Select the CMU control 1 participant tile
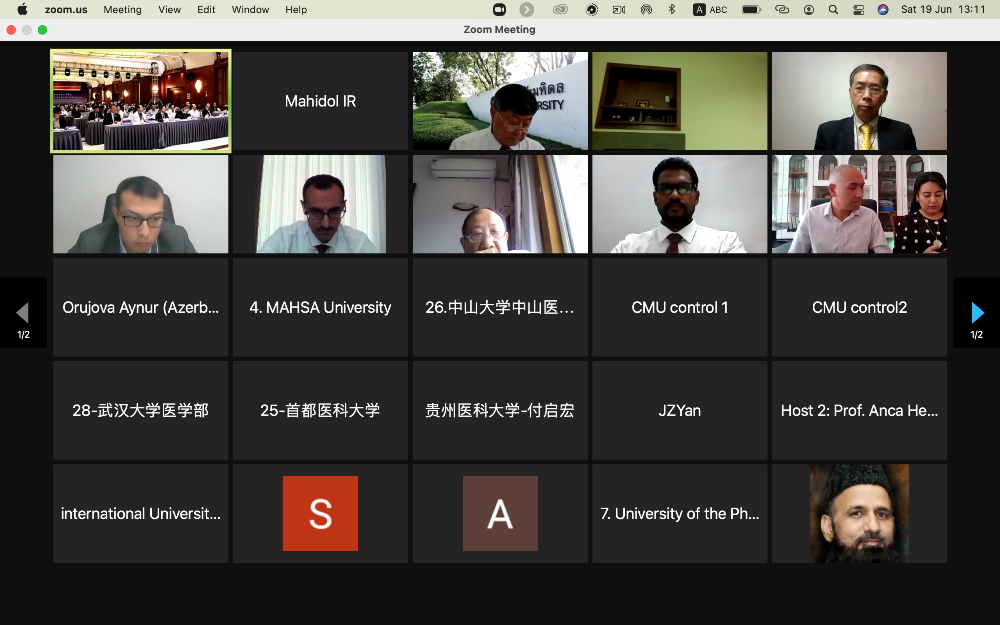 pyautogui.click(x=680, y=307)
